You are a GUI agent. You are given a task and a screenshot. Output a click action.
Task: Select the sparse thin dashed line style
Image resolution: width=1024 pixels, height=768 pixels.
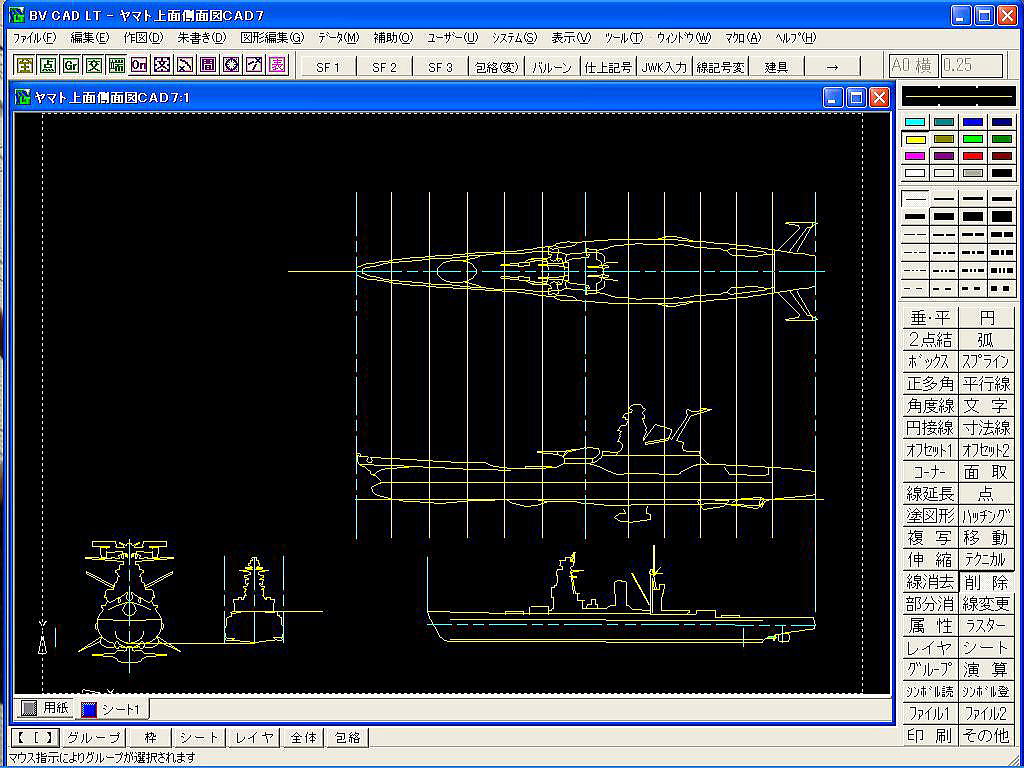914,288
